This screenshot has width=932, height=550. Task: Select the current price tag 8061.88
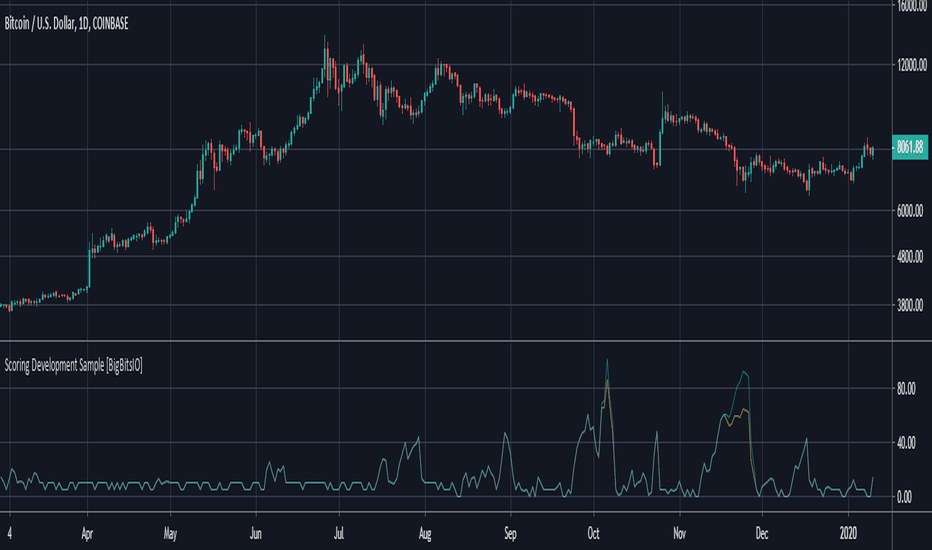(910, 146)
